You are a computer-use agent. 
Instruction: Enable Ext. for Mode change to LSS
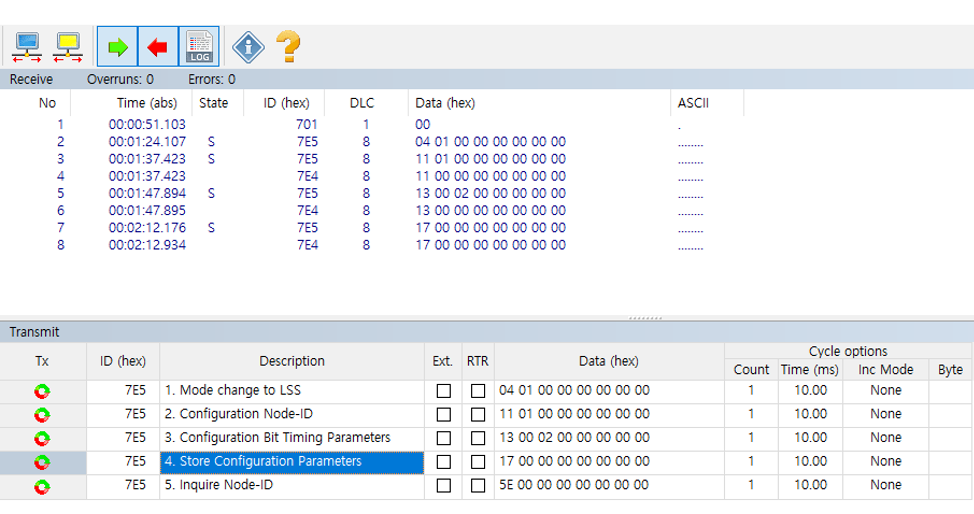(444, 391)
